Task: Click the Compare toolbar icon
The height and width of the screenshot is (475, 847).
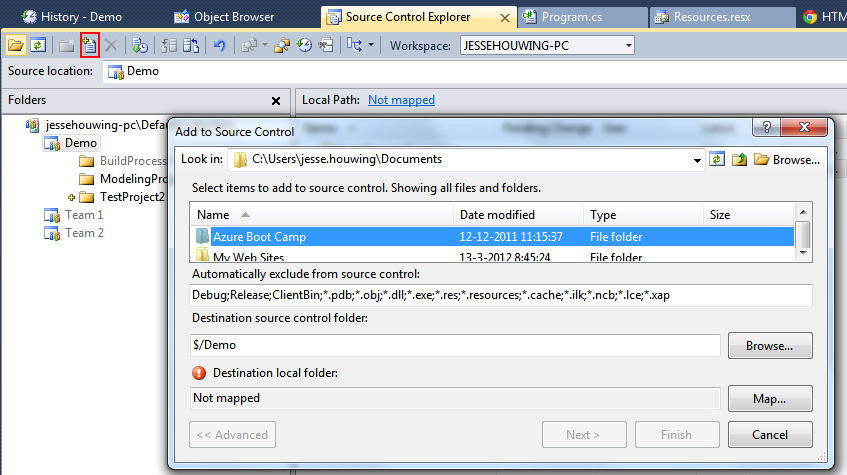Action: coord(249,45)
